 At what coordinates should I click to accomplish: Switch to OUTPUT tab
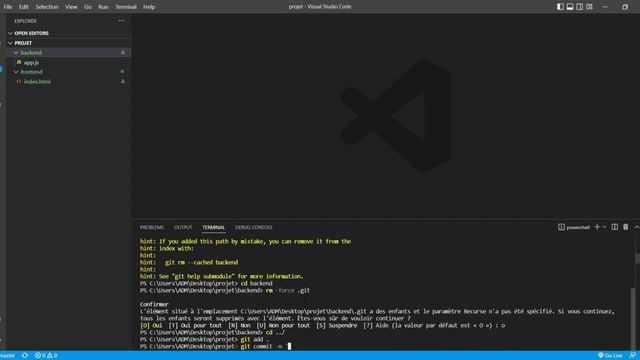[x=183, y=227]
